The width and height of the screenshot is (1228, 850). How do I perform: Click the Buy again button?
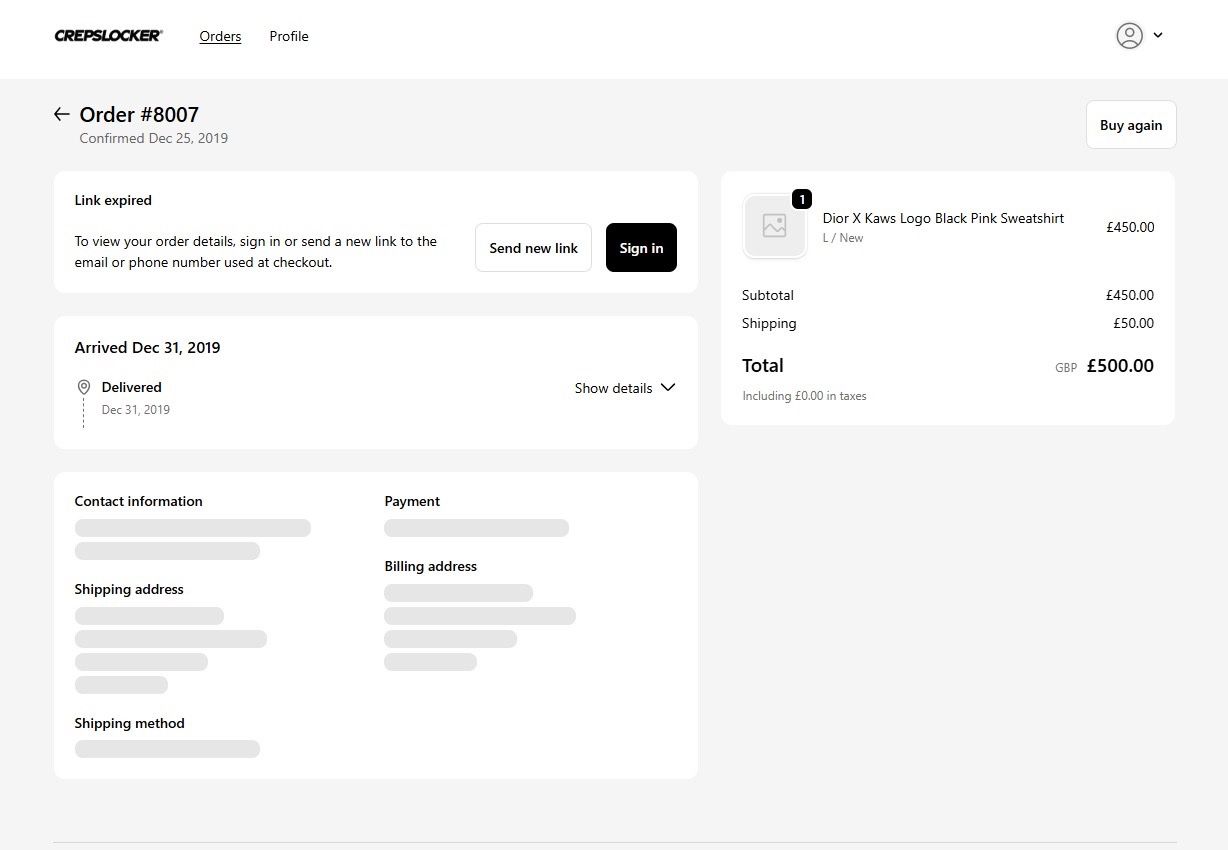(1131, 125)
